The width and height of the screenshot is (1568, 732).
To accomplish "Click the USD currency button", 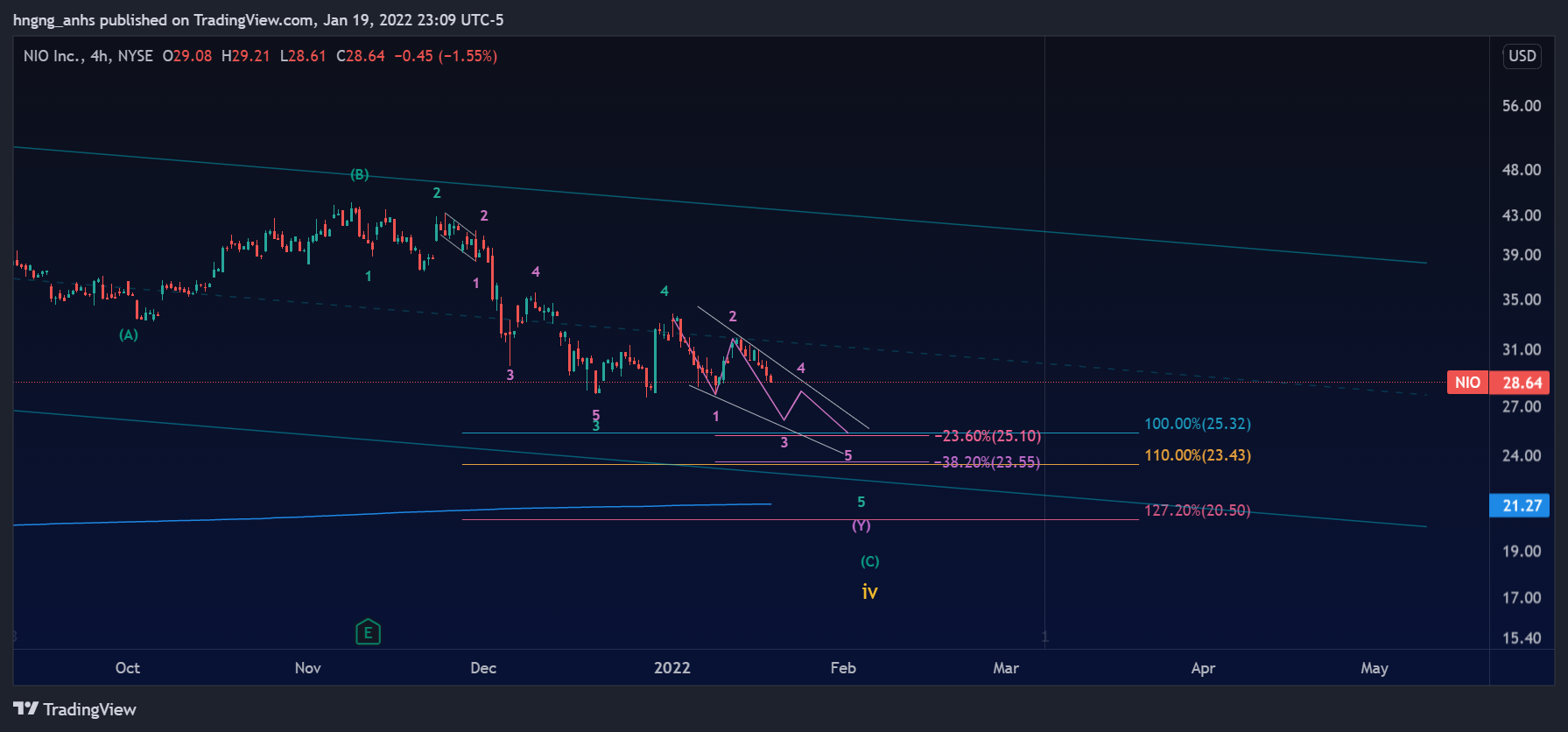I will (1522, 56).
